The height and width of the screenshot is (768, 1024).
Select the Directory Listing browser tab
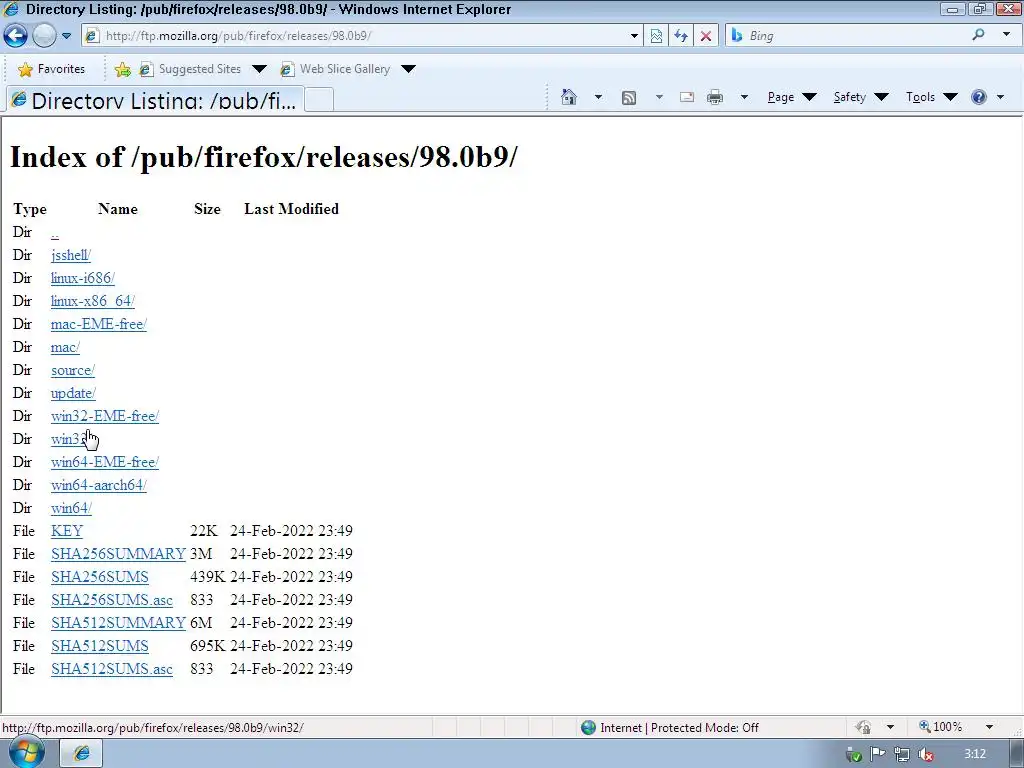tap(155, 100)
